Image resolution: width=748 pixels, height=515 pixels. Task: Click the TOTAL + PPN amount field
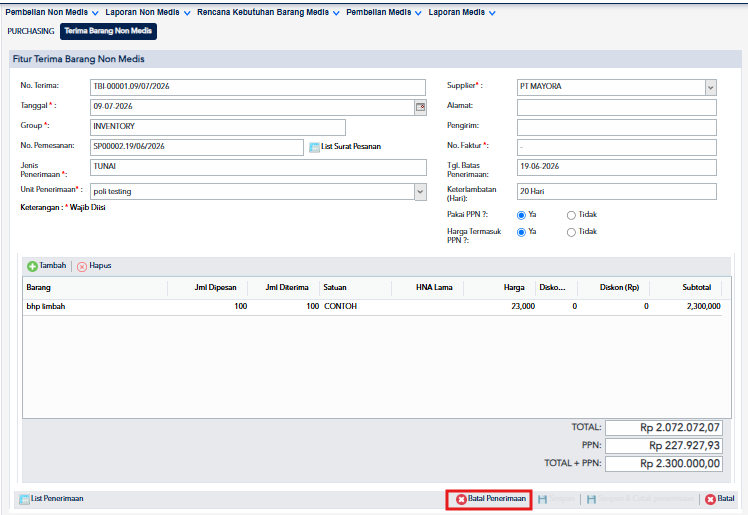click(664, 464)
